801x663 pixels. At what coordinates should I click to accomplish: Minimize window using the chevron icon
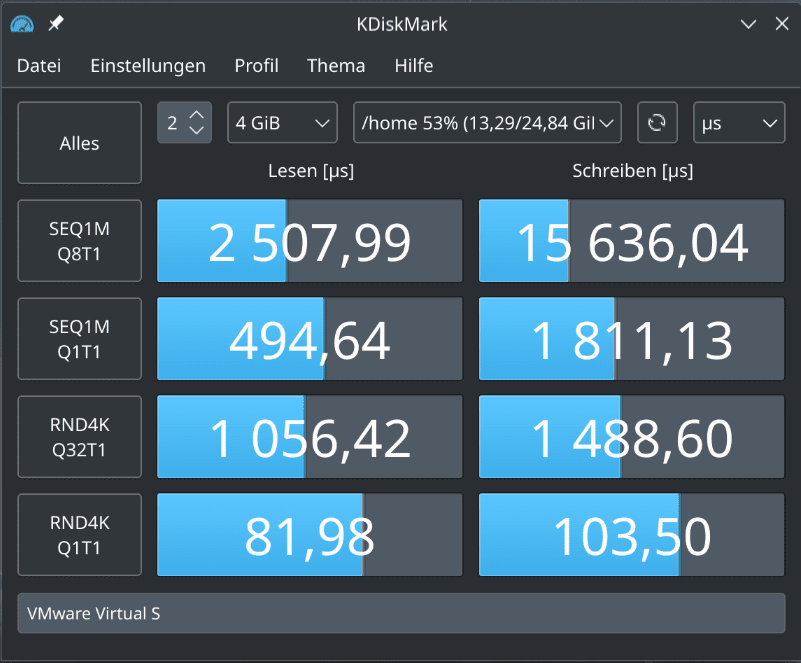pyautogui.click(x=748, y=24)
